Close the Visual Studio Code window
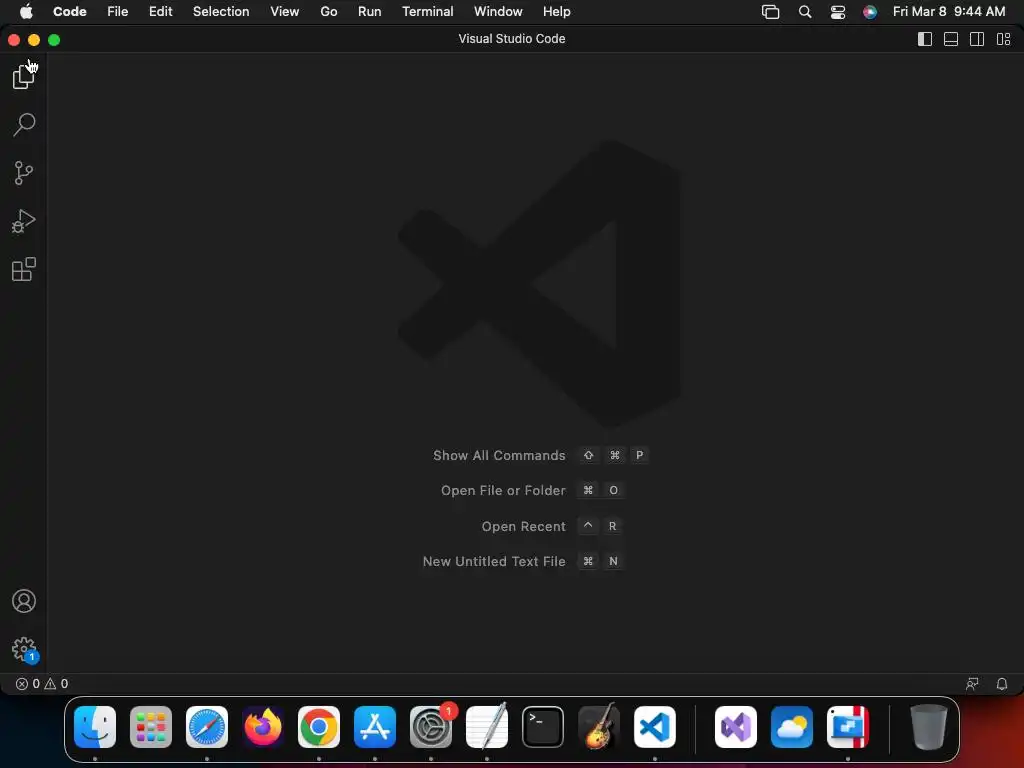 (x=14, y=40)
